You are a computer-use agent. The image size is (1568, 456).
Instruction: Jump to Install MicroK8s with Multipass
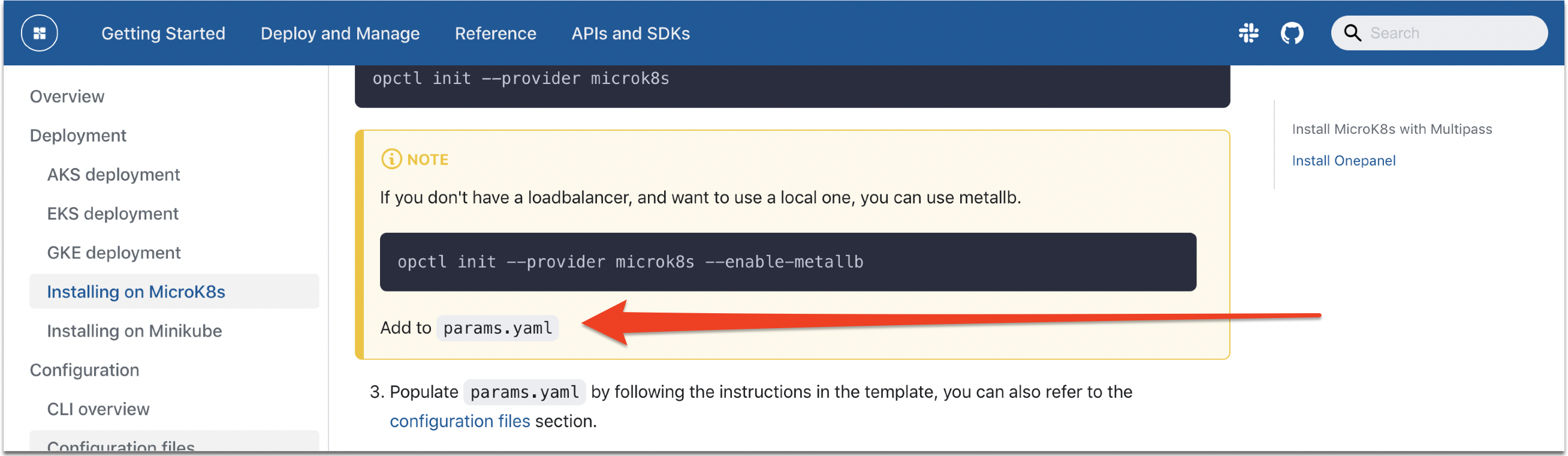(1391, 129)
